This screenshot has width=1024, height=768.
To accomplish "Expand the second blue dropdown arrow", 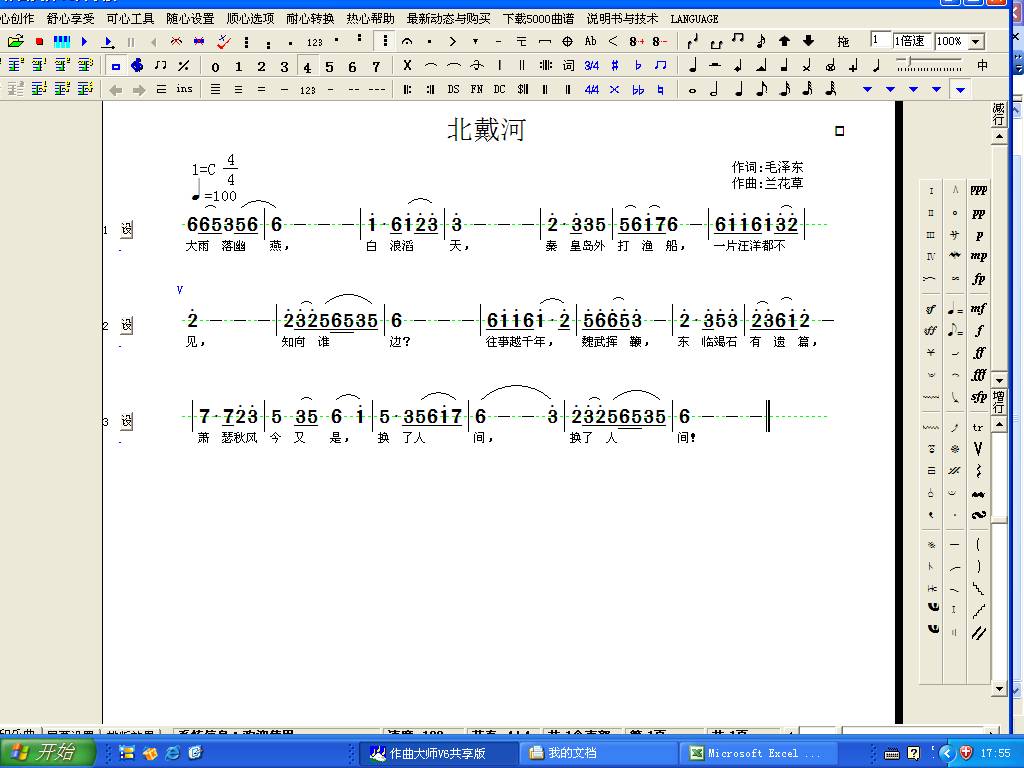I will click(x=890, y=89).
